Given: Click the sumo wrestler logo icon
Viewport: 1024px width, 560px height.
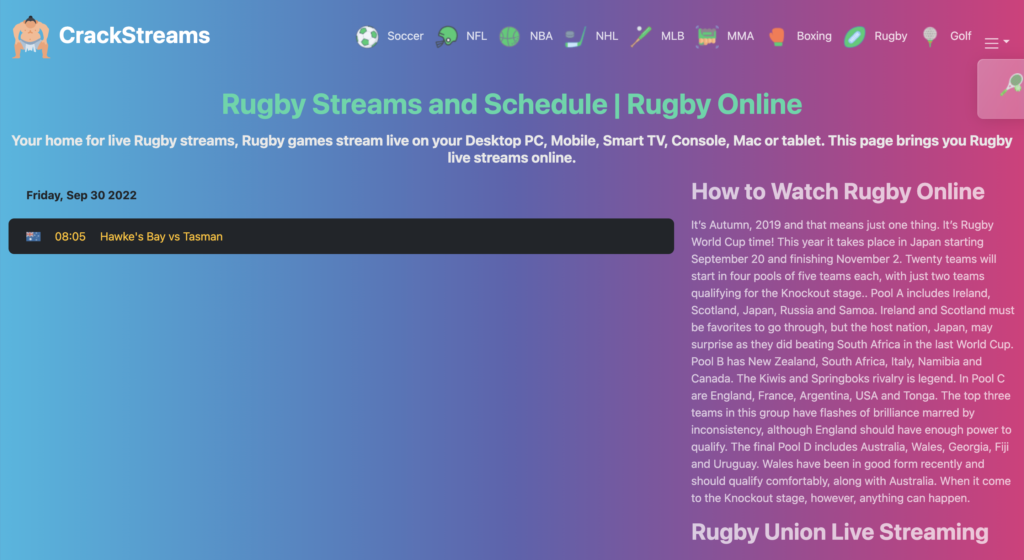Looking at the screenshot, I should (x=31, y=37).
